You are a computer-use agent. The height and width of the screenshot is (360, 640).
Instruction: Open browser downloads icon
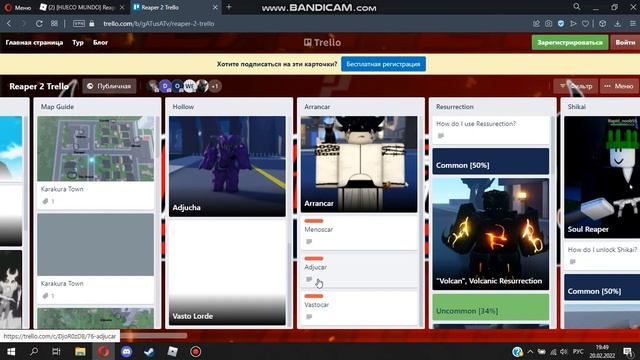pos(618,24)
